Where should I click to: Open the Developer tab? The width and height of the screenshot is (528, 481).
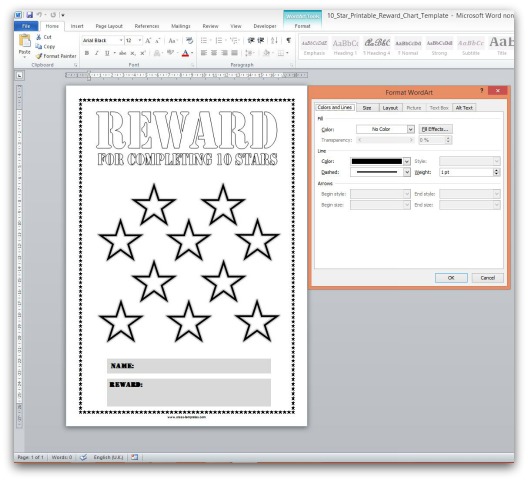coord(265,26)
